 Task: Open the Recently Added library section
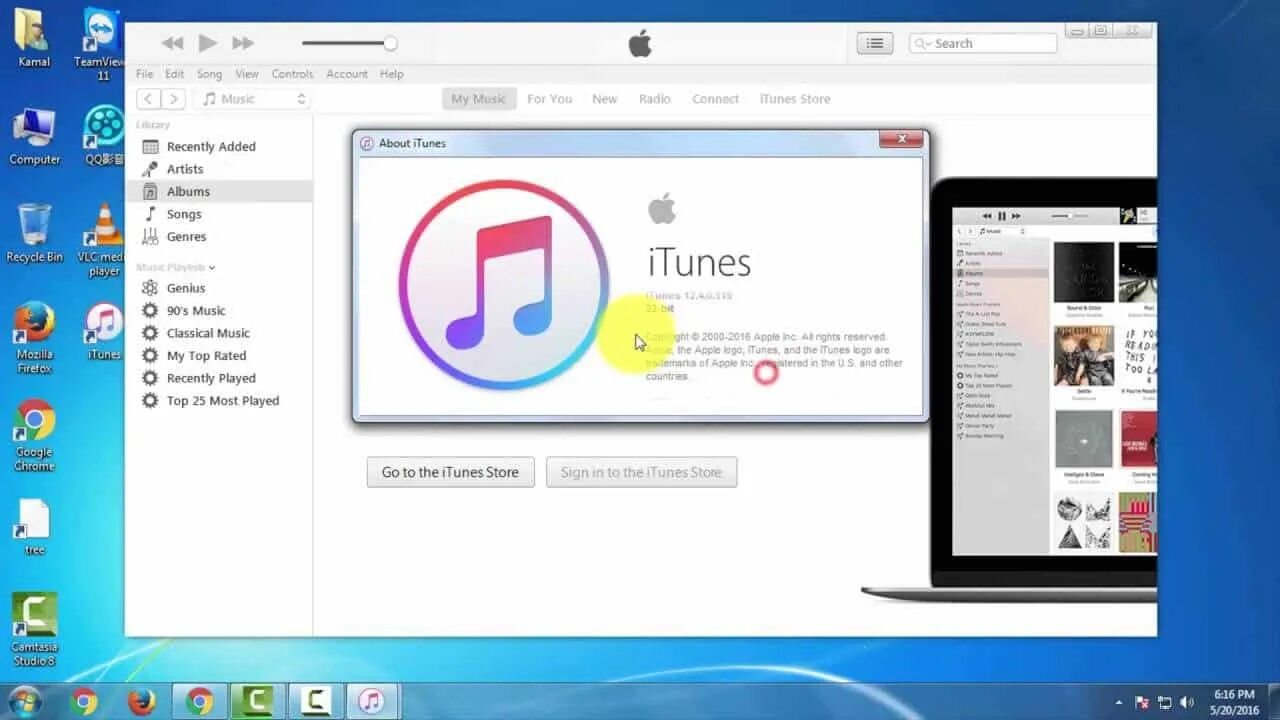210,146
